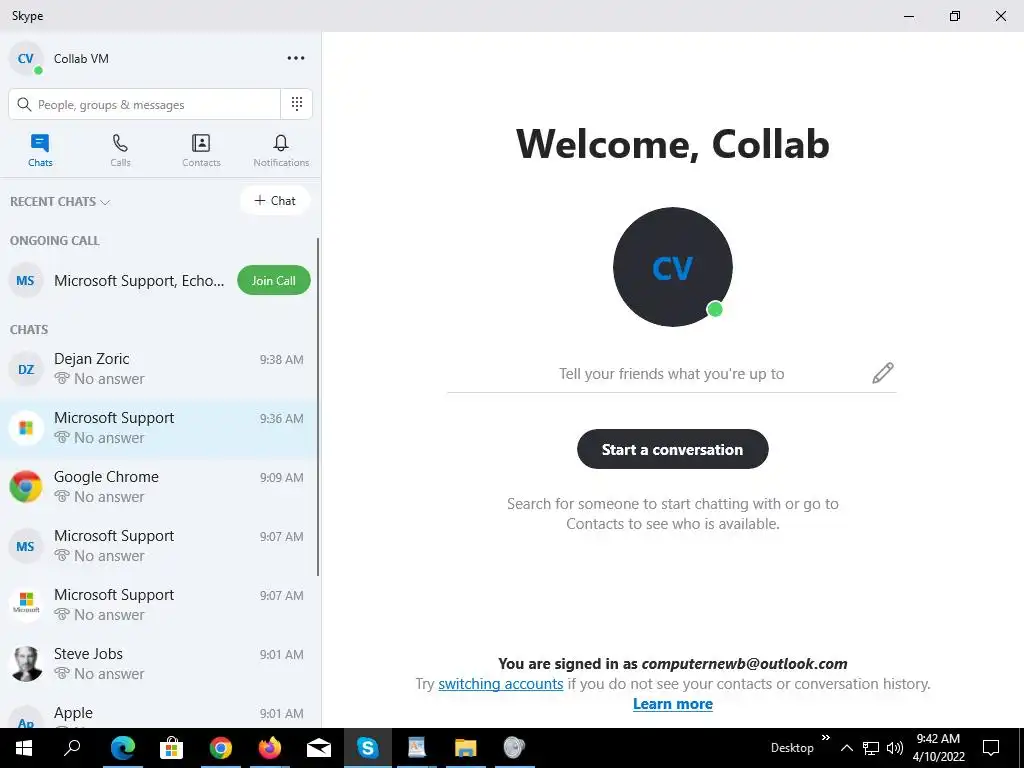Open the Google Chrome chat
Screen dimensions: 1024x768
[x=159, y=487]
